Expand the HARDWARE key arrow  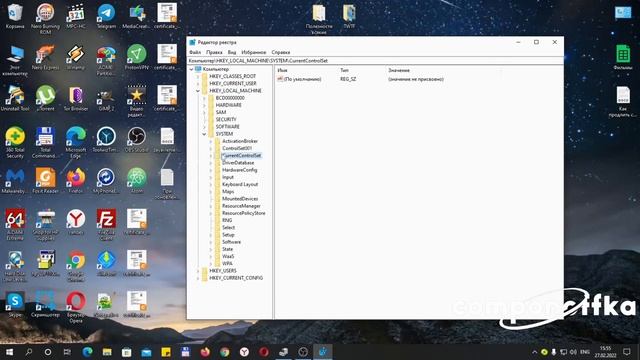(204, 105)
